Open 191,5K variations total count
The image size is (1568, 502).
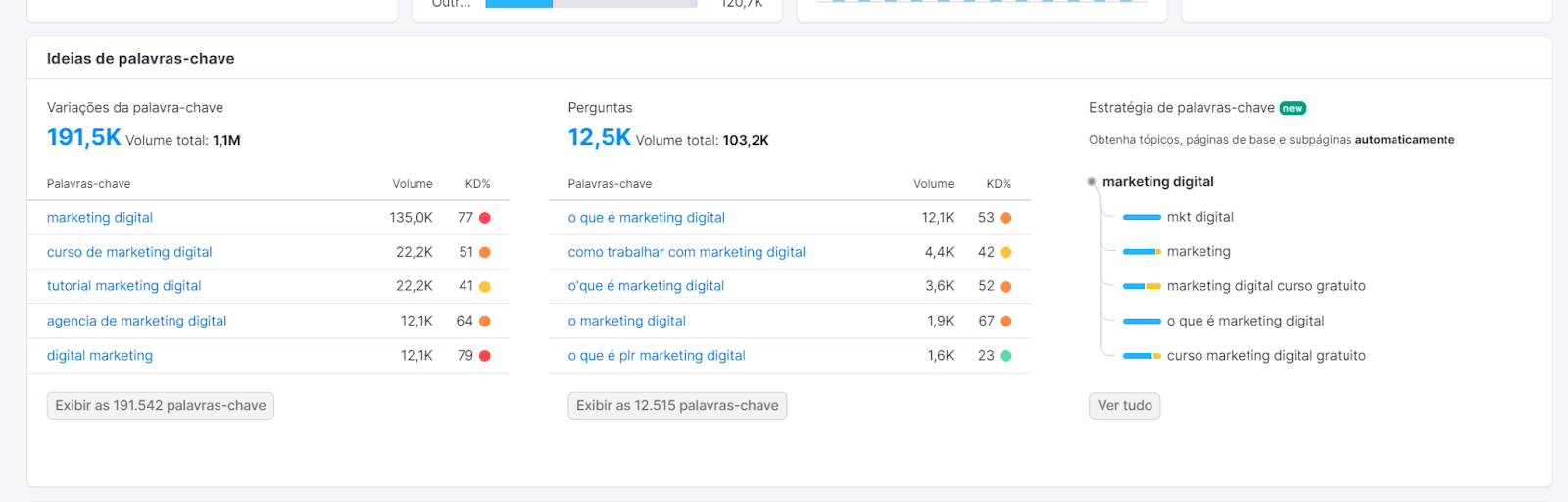84,138
